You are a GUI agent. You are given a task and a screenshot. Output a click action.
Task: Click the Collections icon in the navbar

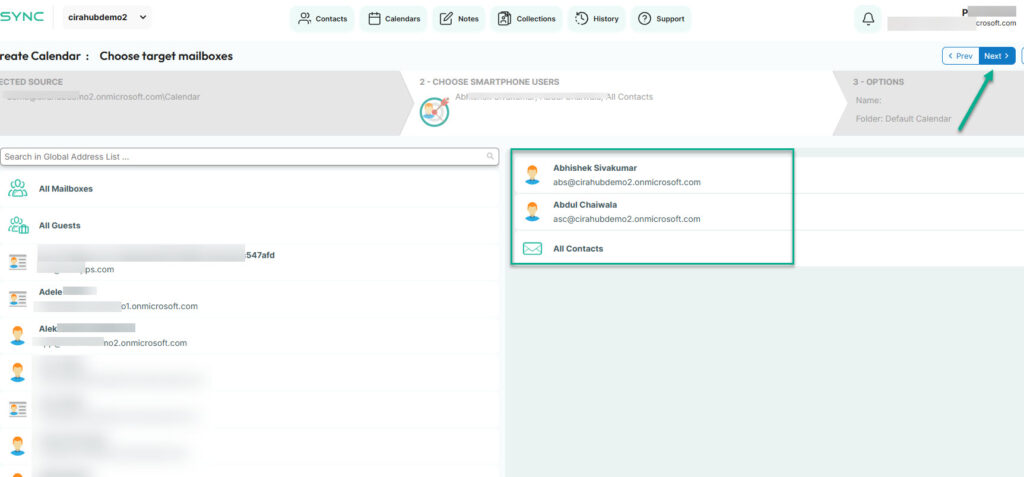click(x=504, y=18)
